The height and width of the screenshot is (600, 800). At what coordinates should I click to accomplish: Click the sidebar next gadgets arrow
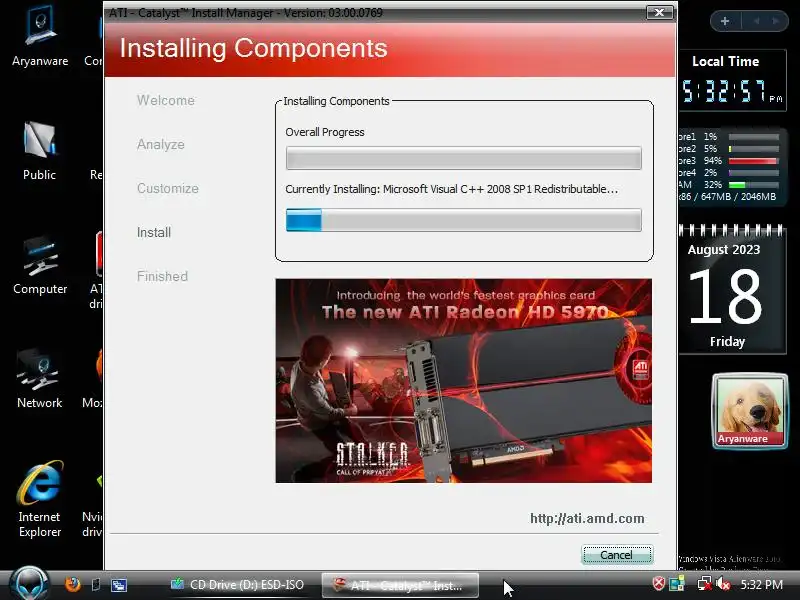click(776, 21)
